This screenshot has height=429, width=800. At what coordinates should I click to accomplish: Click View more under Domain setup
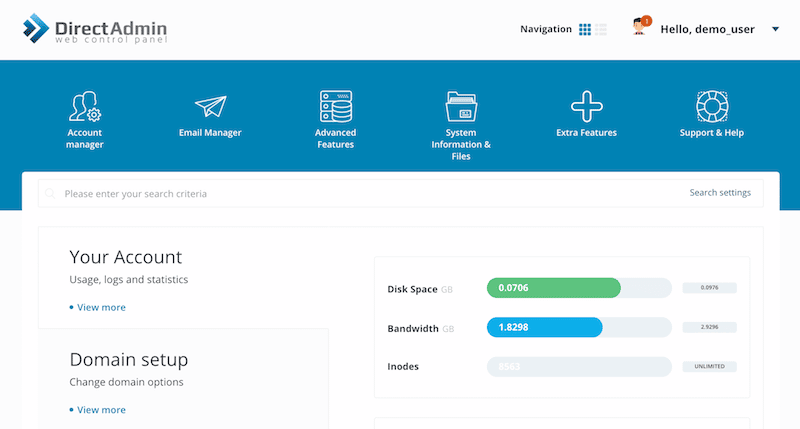[101, 410]
